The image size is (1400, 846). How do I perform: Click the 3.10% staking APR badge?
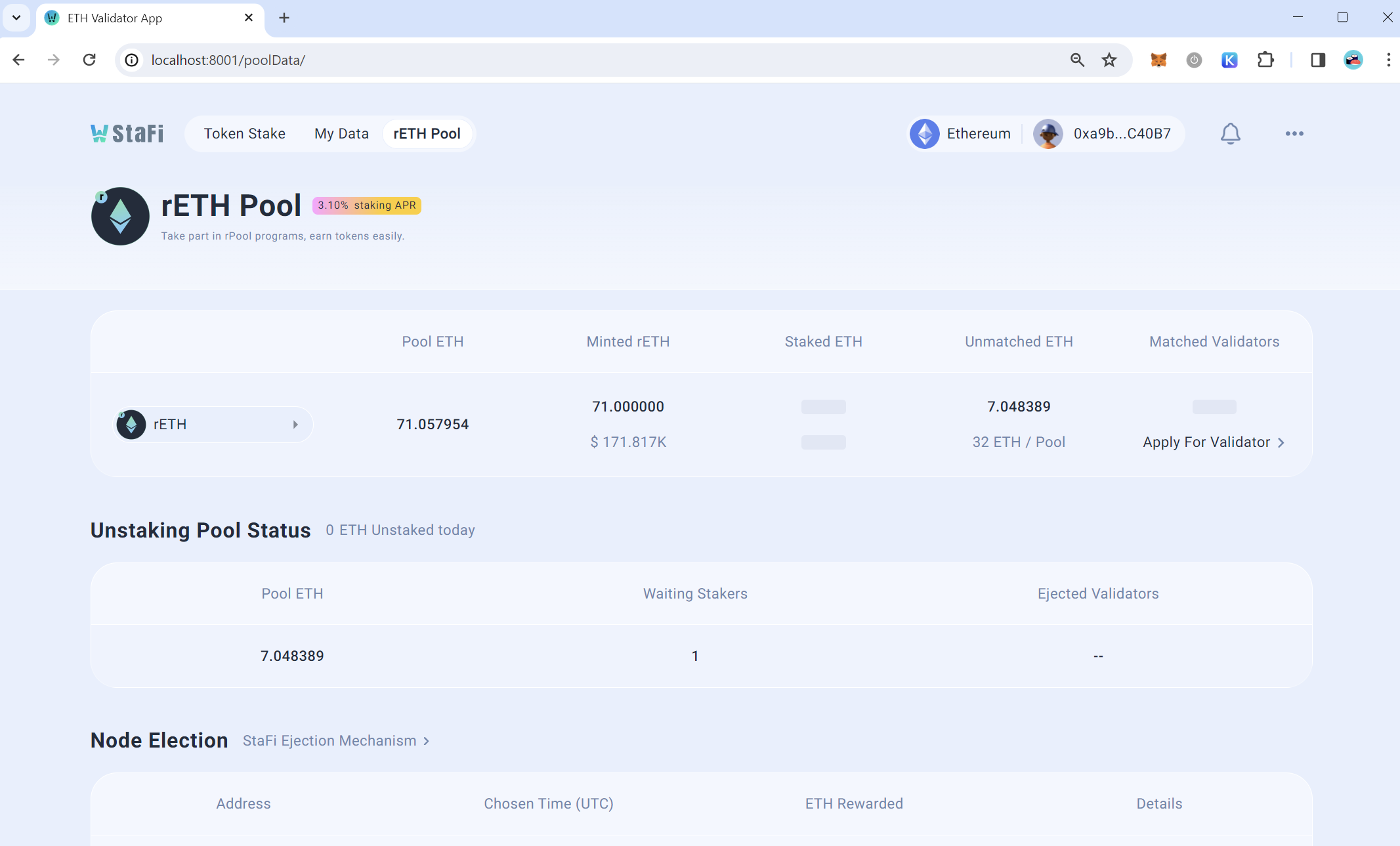[x=367, y=205]
